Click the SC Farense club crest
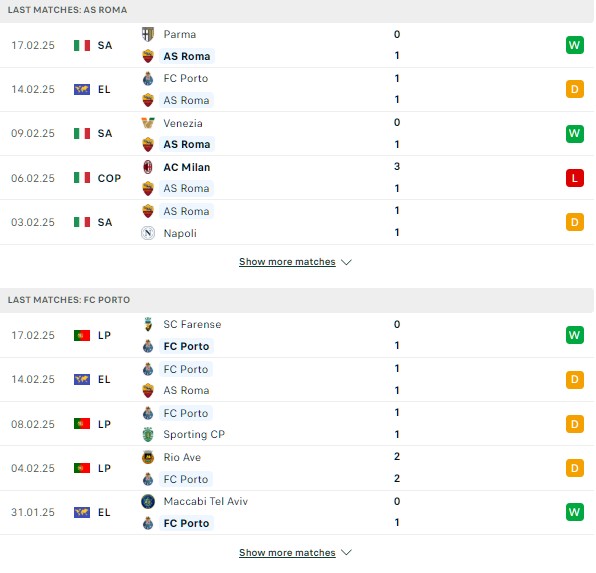The width and height of the screenshot is (596, 573). pyautogui.click(x=148, y=324)
